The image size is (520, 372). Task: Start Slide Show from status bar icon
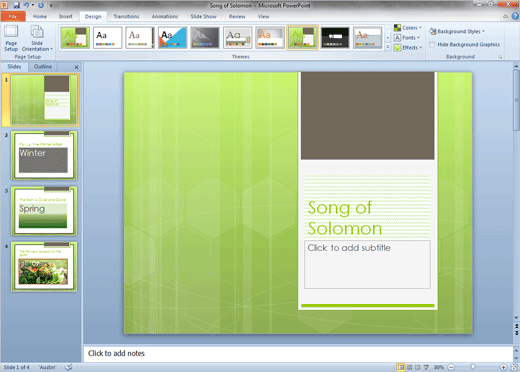tap(426, 367)
